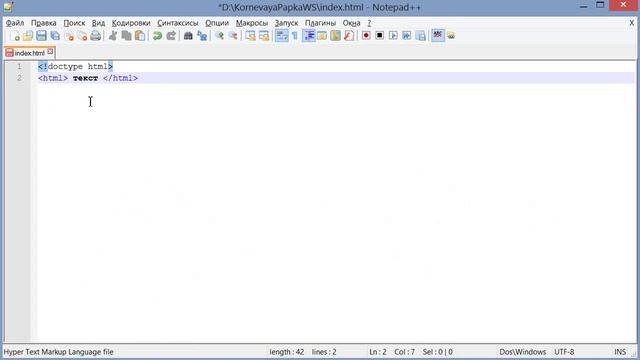Copy selection using the toolbar Copy icon
640x360 pixels.
click(x=127, y=36)
